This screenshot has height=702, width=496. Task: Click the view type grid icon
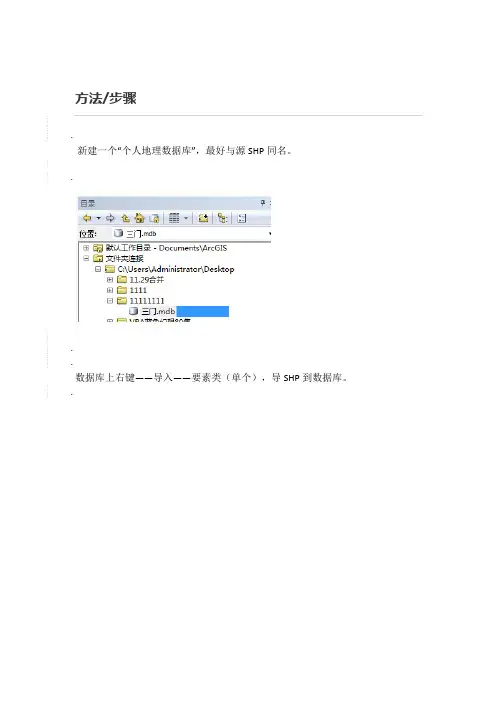pos(174,218)
